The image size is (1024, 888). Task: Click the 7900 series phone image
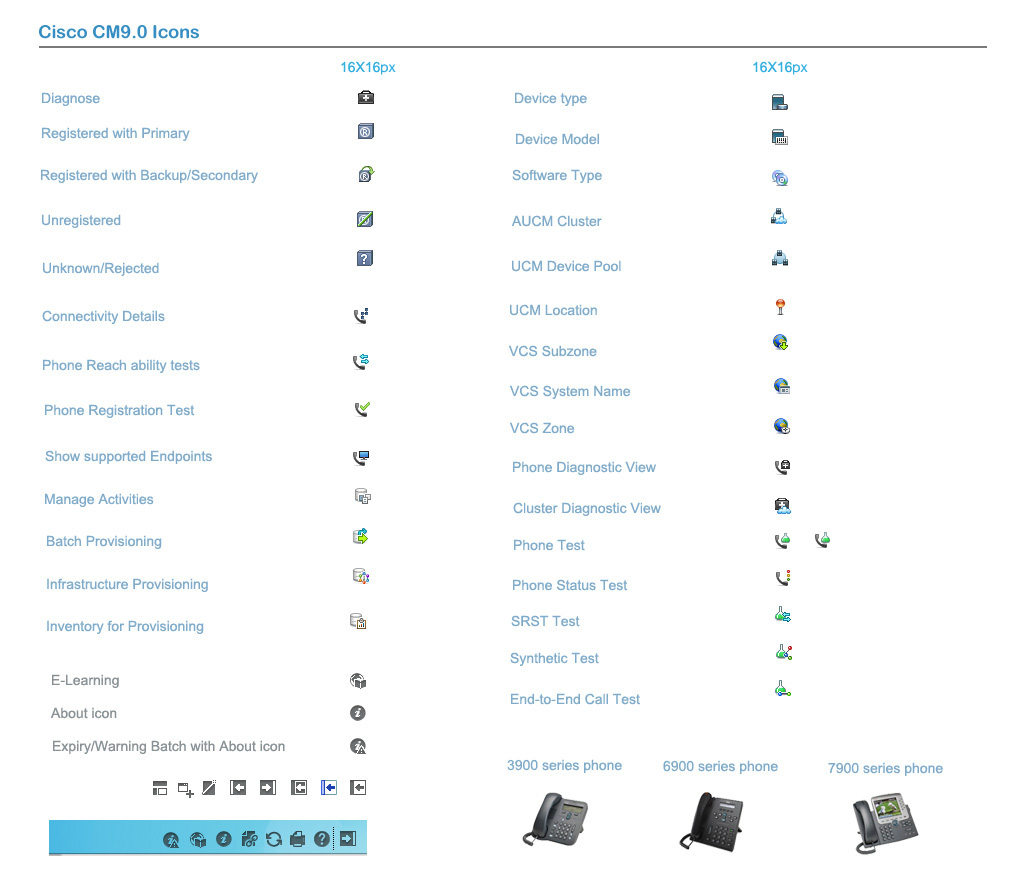point(885,821)
